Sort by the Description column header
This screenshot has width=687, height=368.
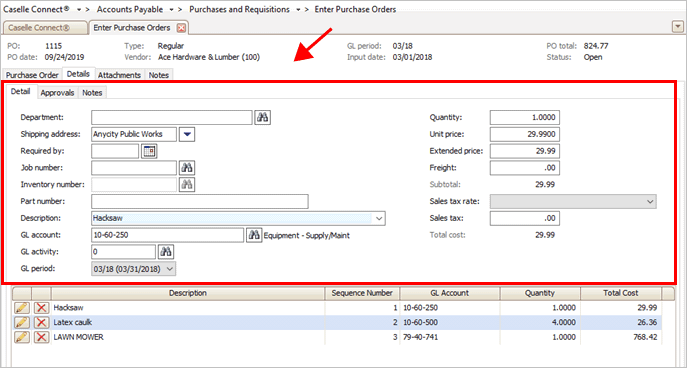pyautogui.click(x=188, y=293)
